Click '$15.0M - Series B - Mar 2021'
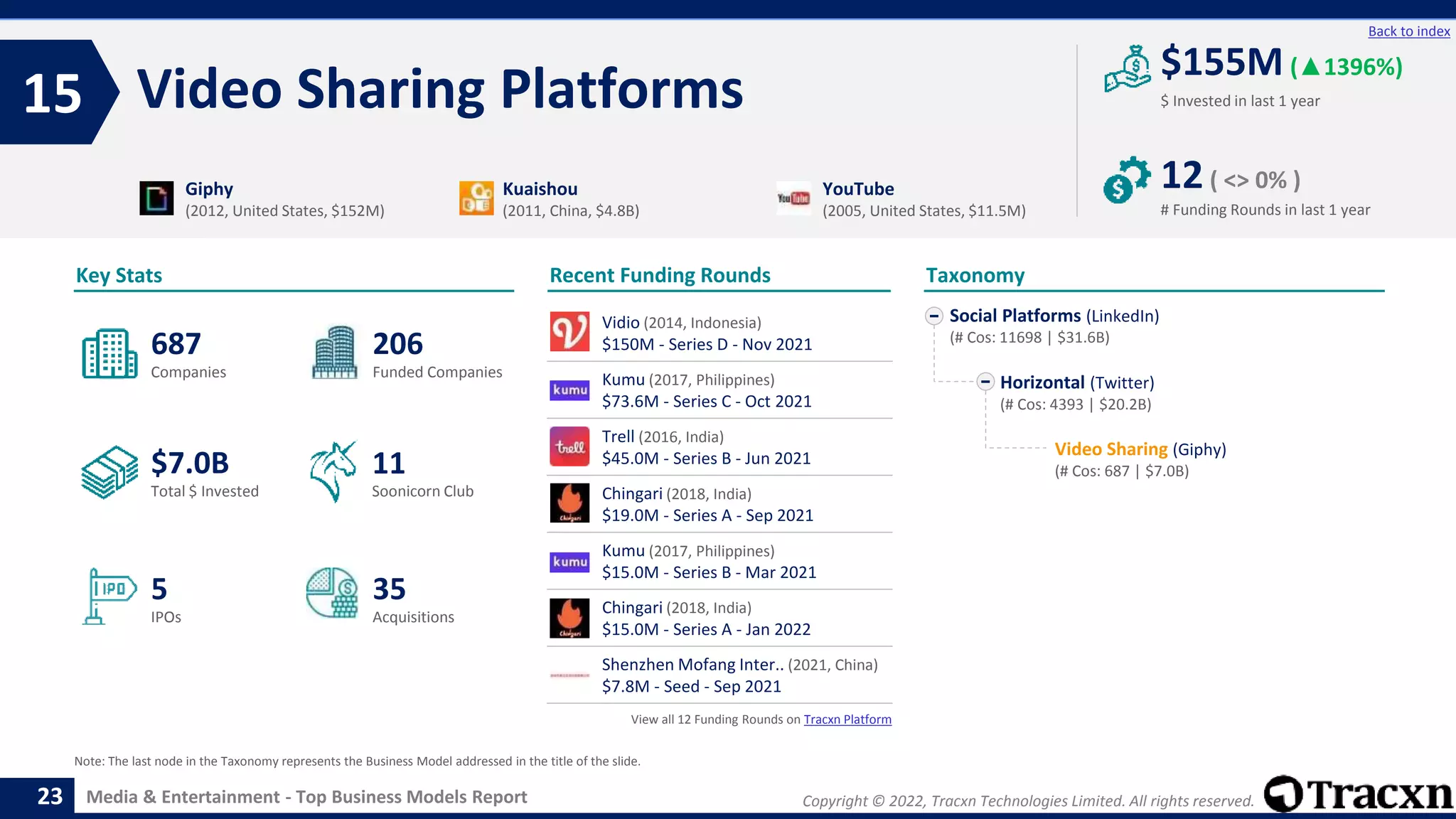 pos(710,572)
